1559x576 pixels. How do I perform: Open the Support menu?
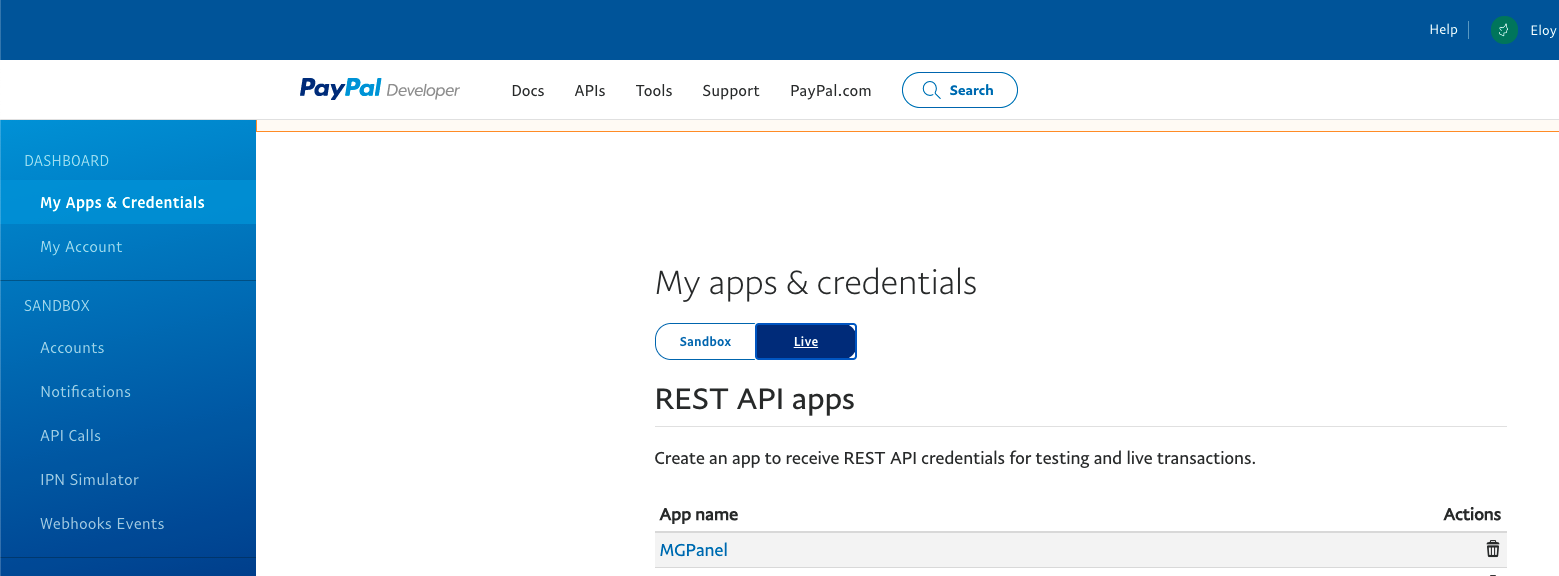pos(731,91)
